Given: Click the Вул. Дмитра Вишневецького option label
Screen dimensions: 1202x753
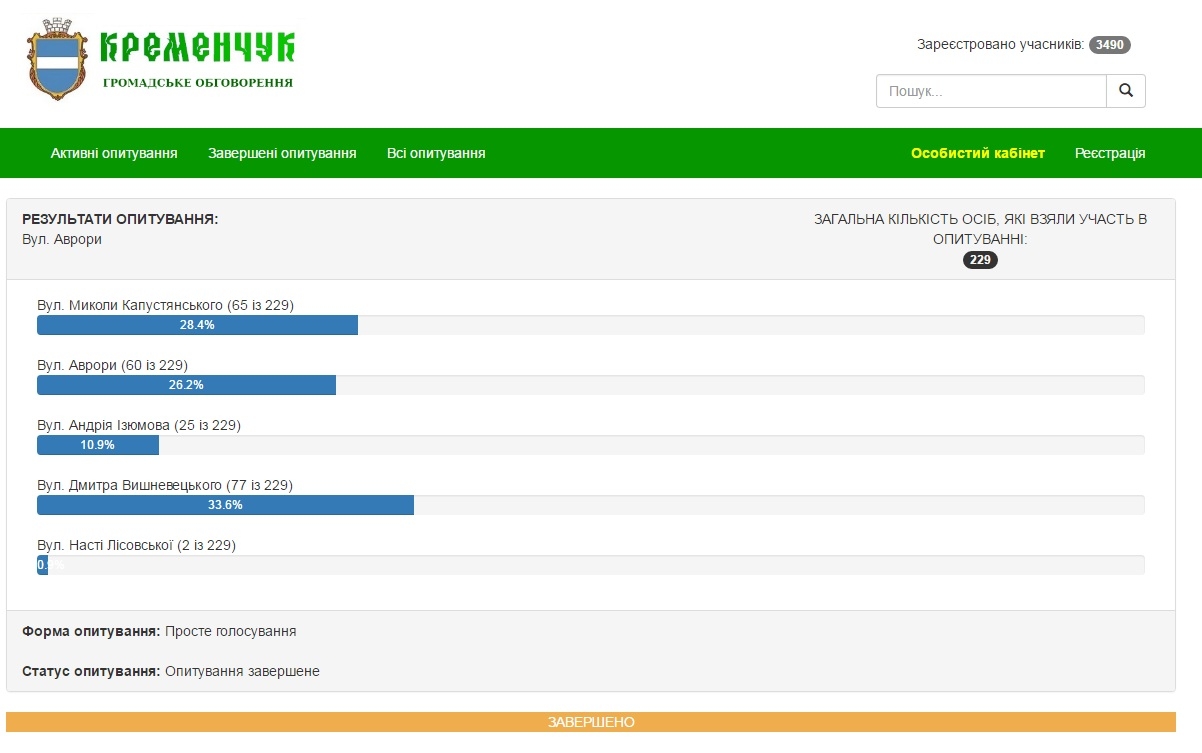Looking at the screenshot, I should pyautogui.click(x=164, y=485).
